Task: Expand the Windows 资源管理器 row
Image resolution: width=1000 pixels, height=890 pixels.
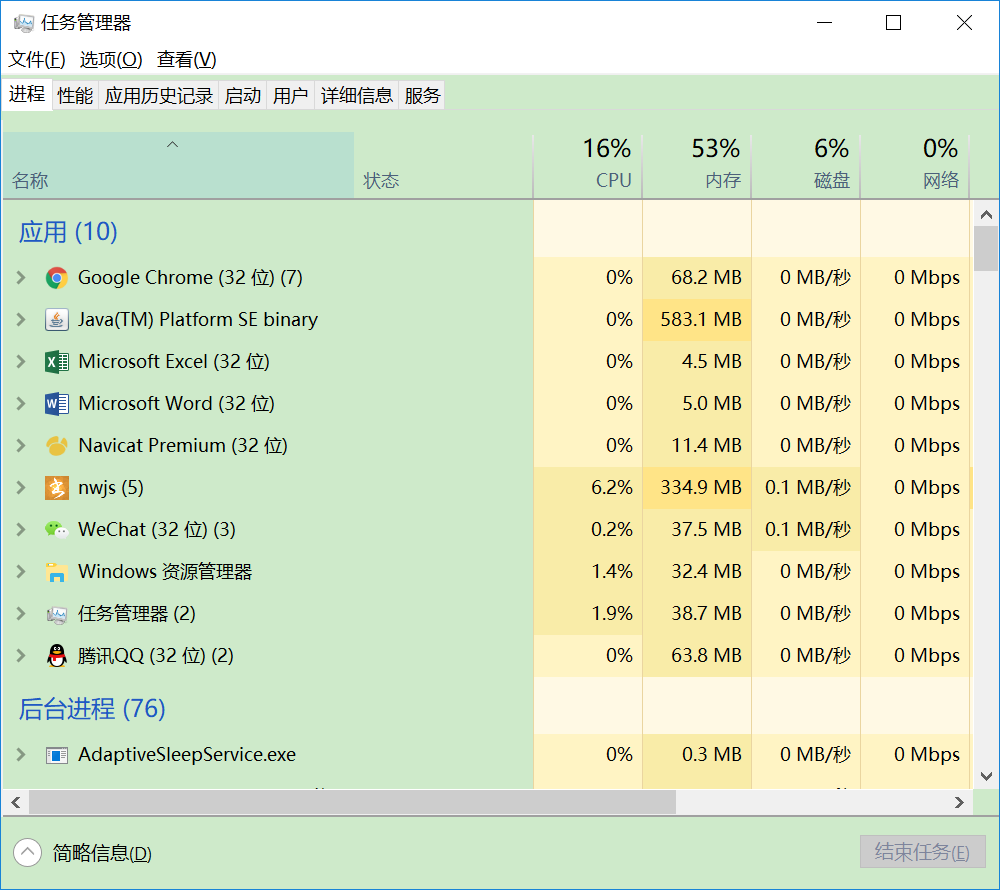Action: tap(21, 572)
